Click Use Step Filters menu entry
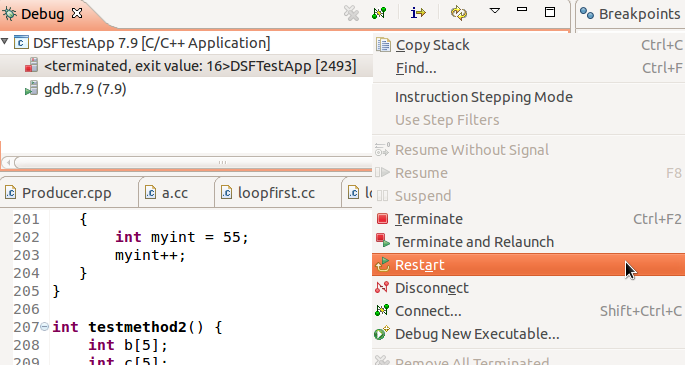Image resolution: width=685 pixels, height=365 pixels. pos(529,120)
